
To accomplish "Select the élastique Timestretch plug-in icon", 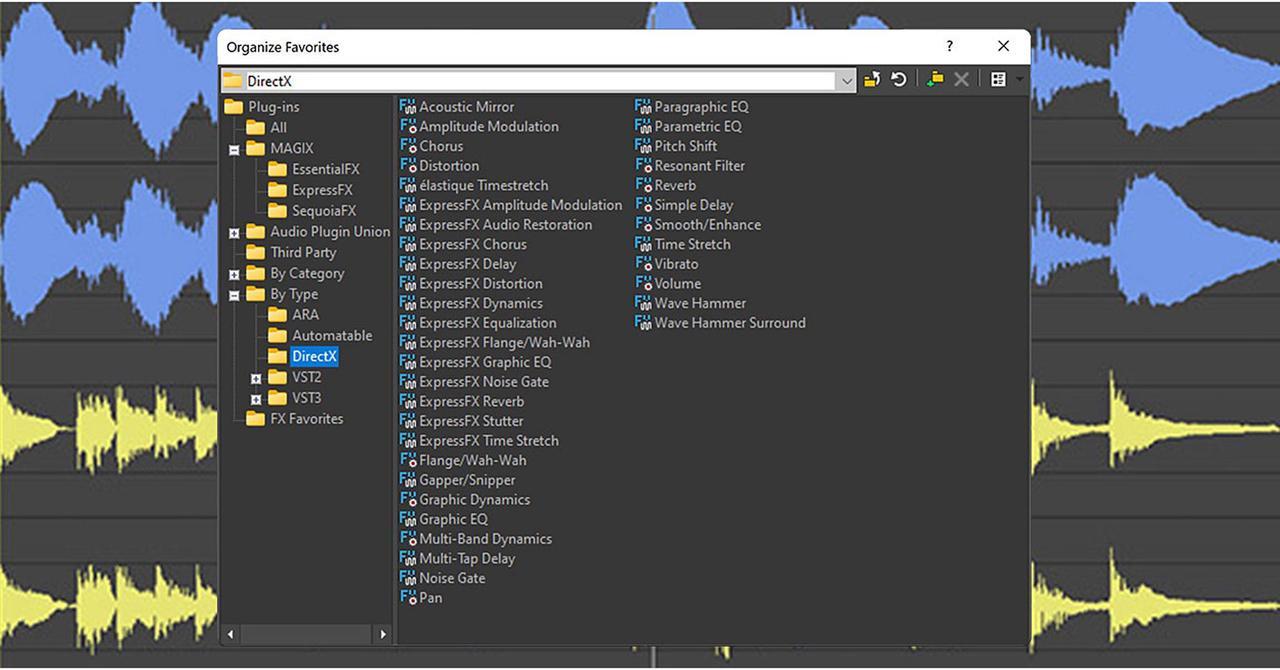I will (x=408, y=185).
